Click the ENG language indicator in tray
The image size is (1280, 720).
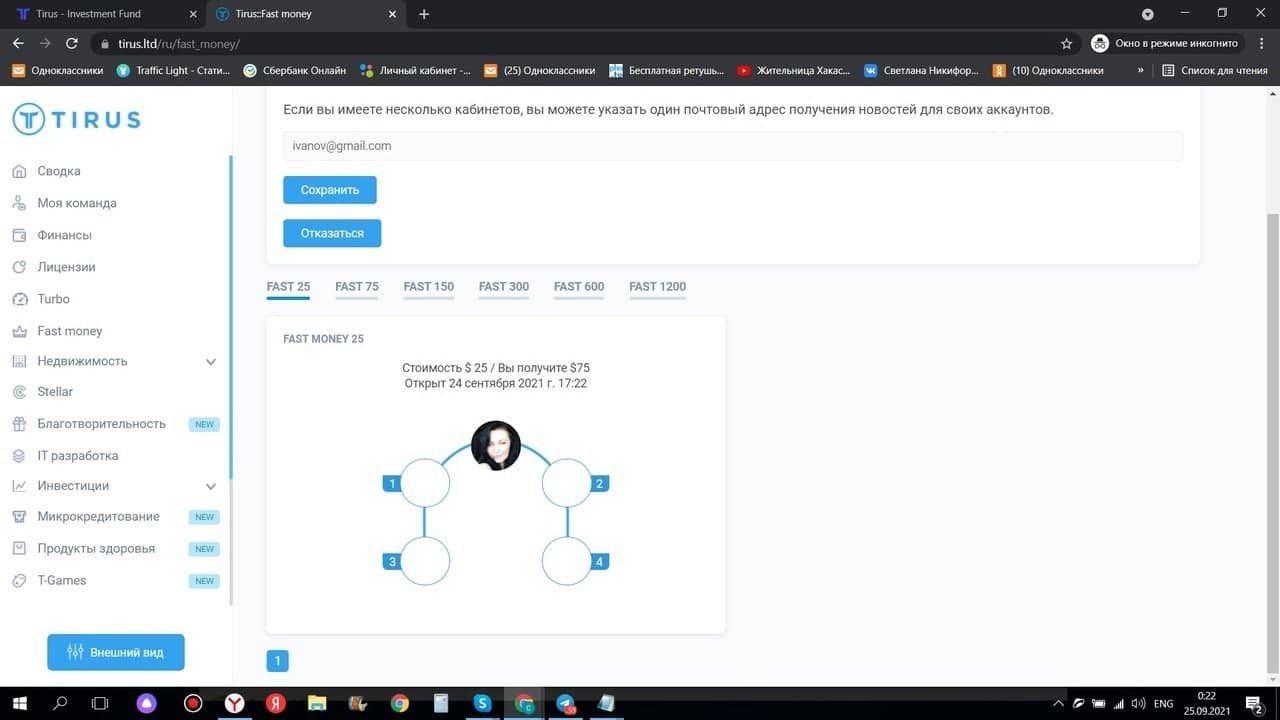coord(1163,704)
